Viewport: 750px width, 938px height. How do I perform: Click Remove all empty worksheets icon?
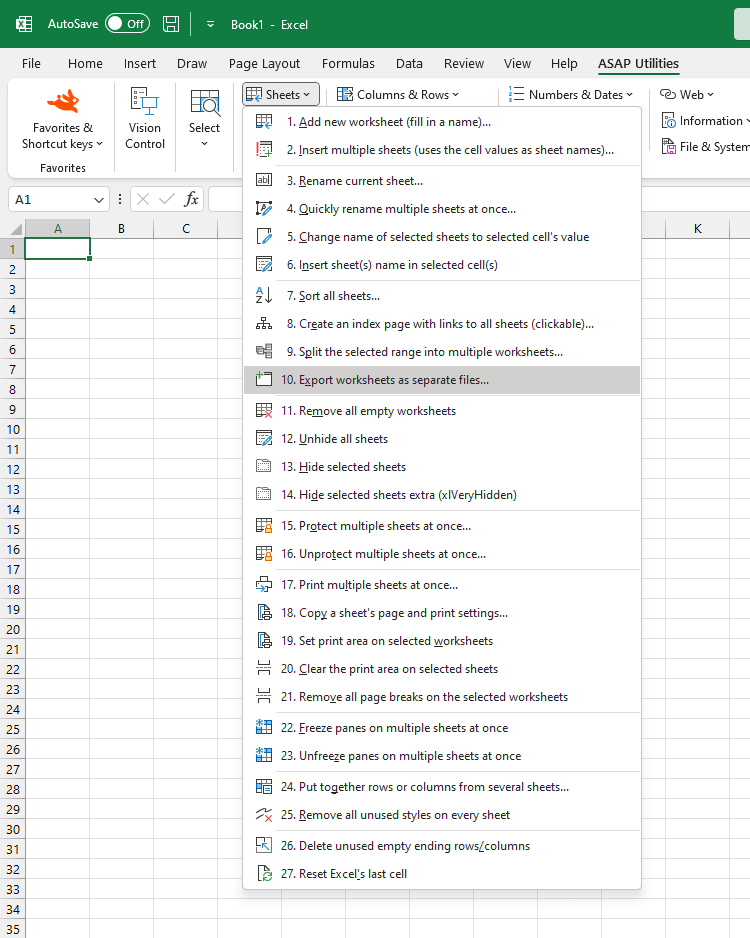(264, 411)
